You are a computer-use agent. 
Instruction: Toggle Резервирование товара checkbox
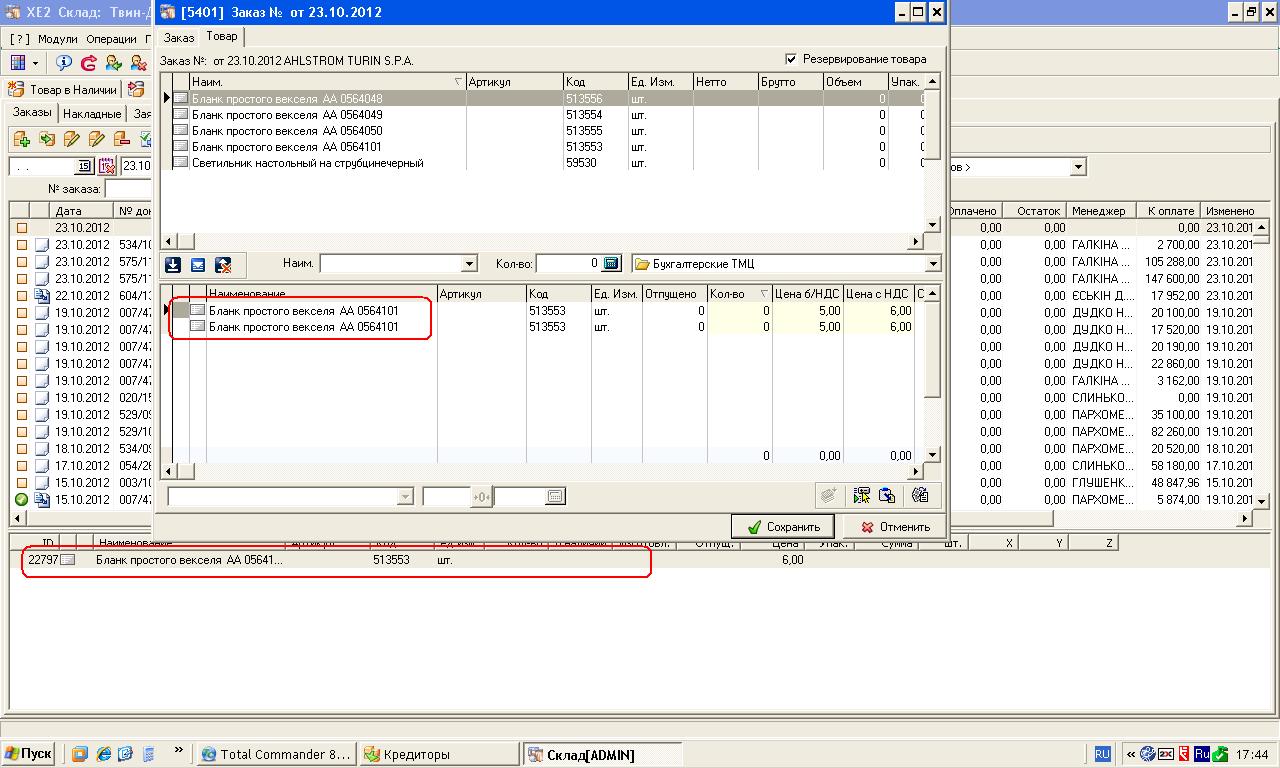(x=791, y=59)
